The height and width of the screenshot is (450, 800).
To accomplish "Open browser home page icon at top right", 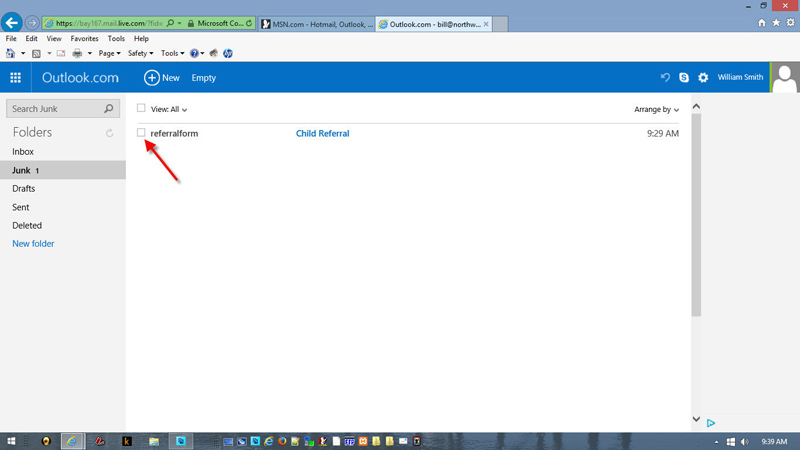I will pos(762,23).
